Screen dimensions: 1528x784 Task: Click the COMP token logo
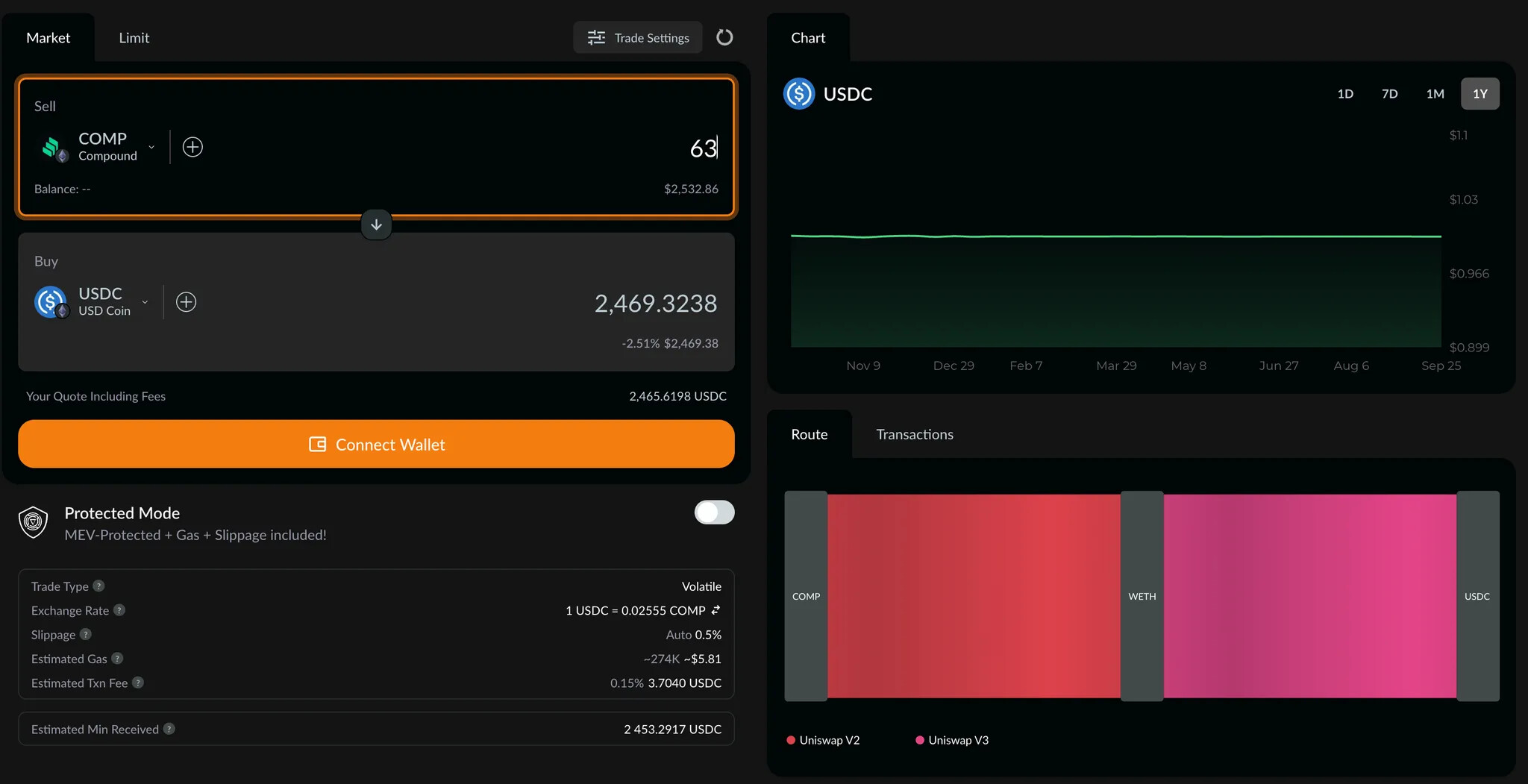point(54,148)
